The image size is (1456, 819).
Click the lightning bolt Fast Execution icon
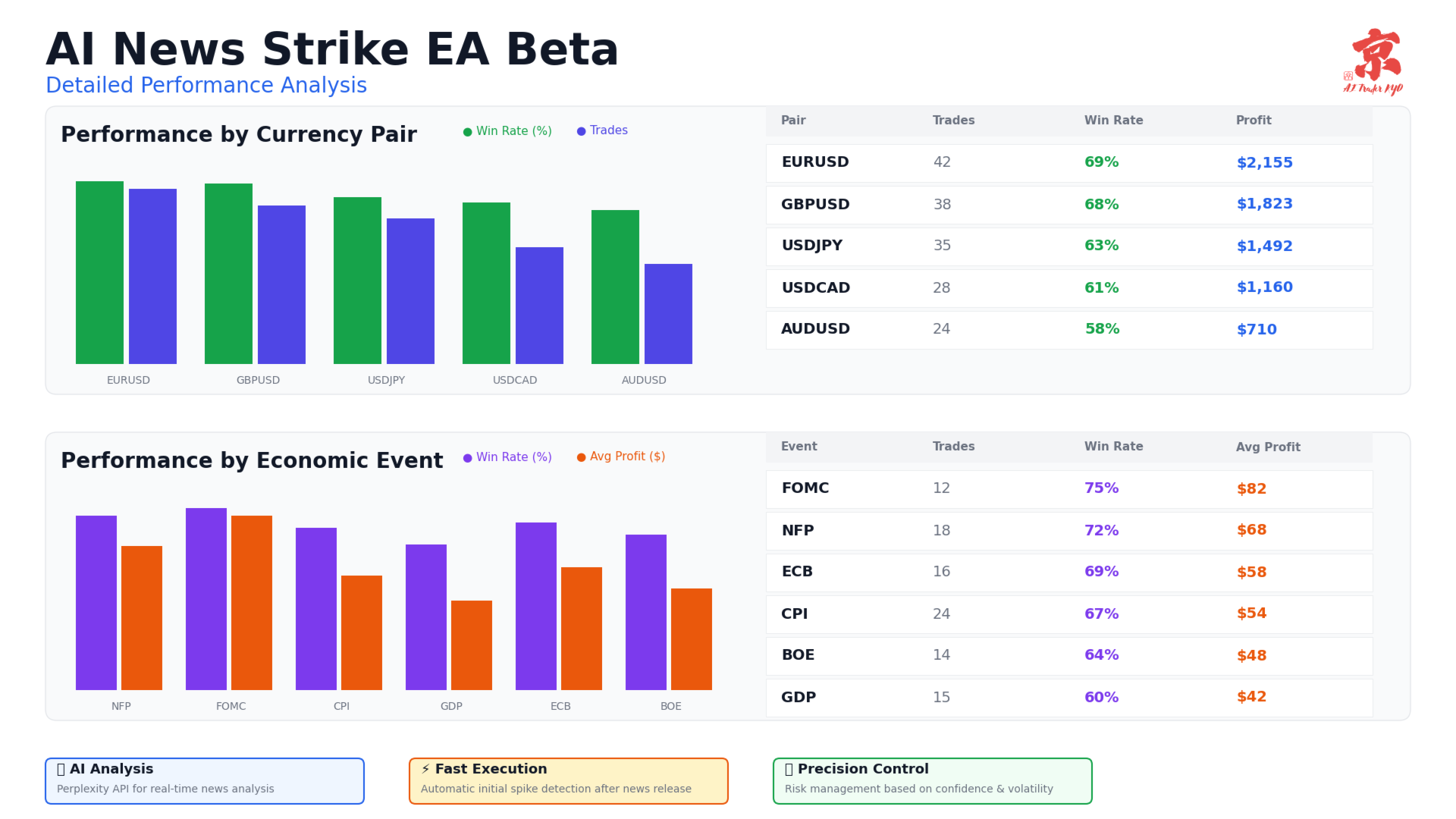[x=425, y=769]
